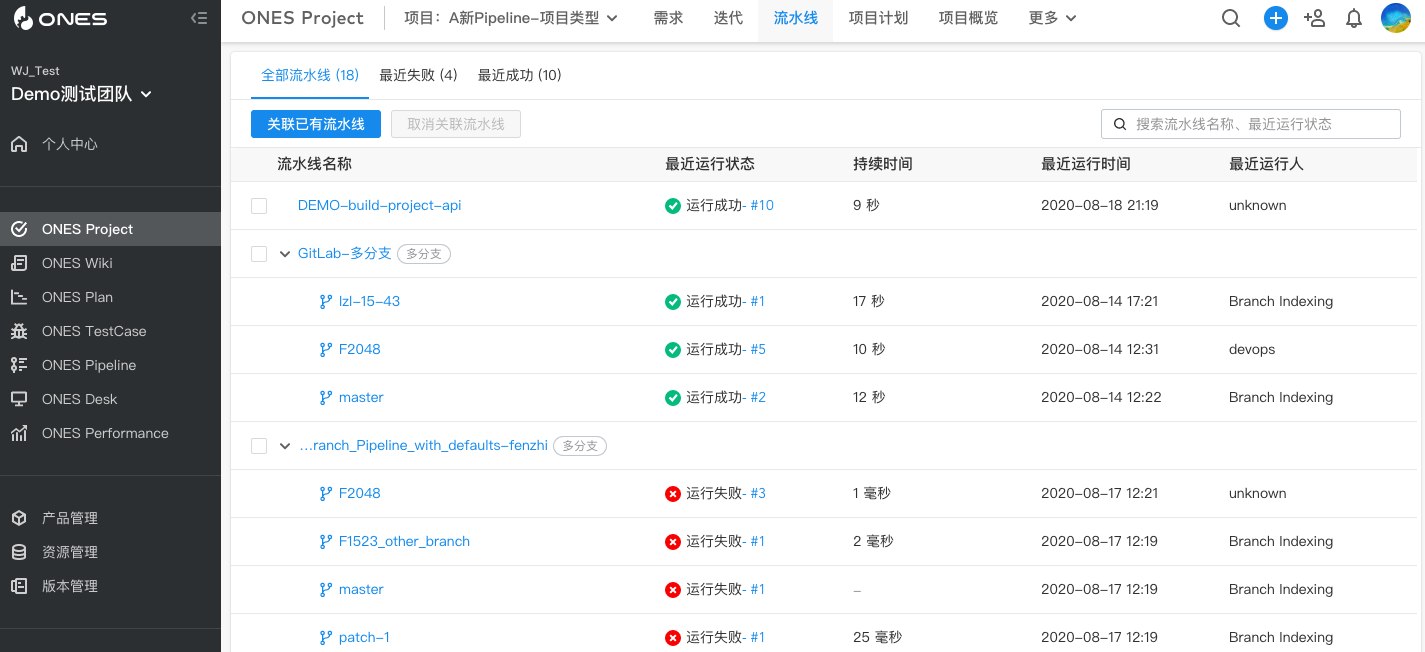Click the ONES TestCase bug icon
This screenshot has width=1425, height=652.
19,331
